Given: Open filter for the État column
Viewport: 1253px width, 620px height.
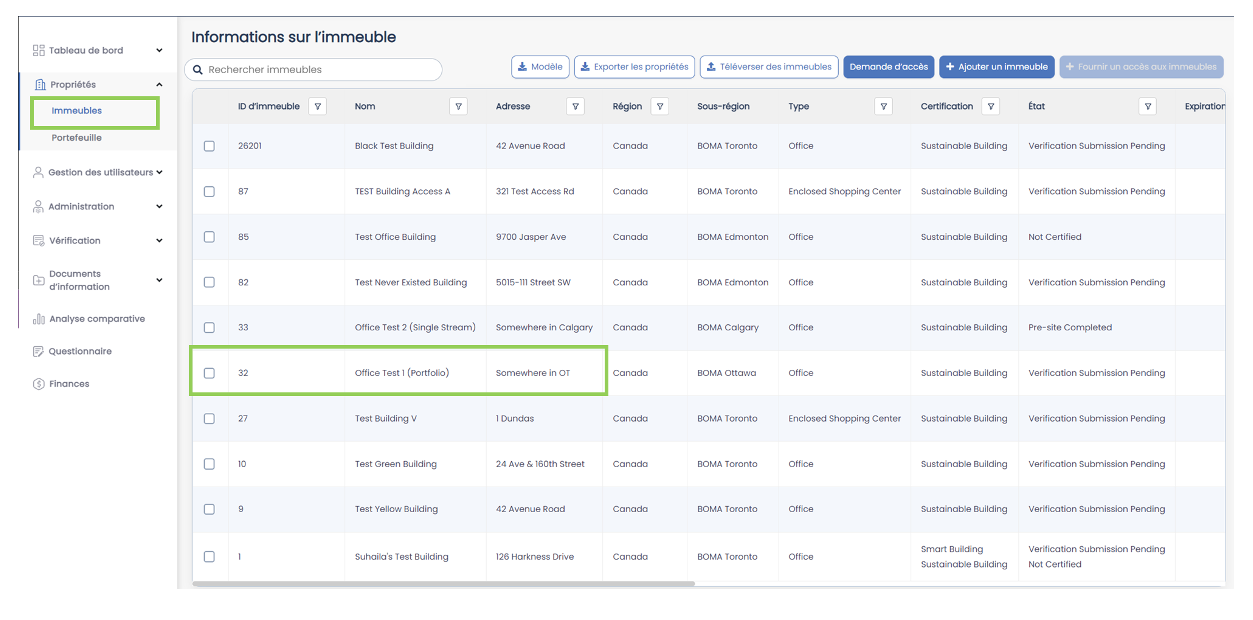Looking at the screenshot, I should point(1148,106).
